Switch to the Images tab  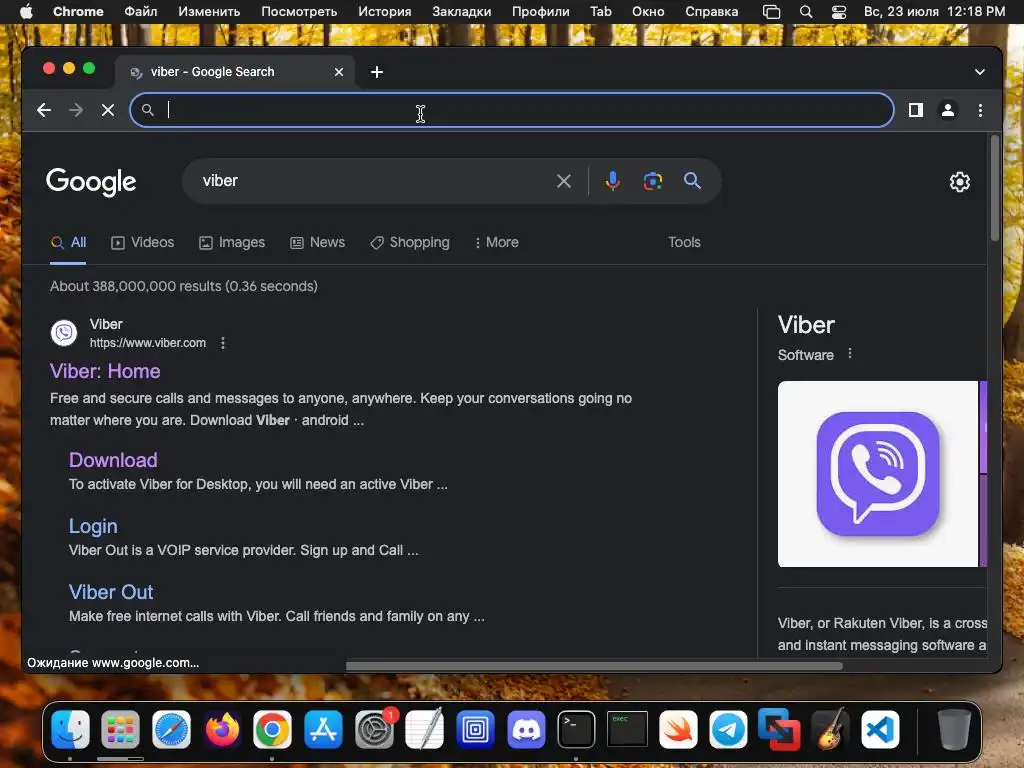coord(232,242)
